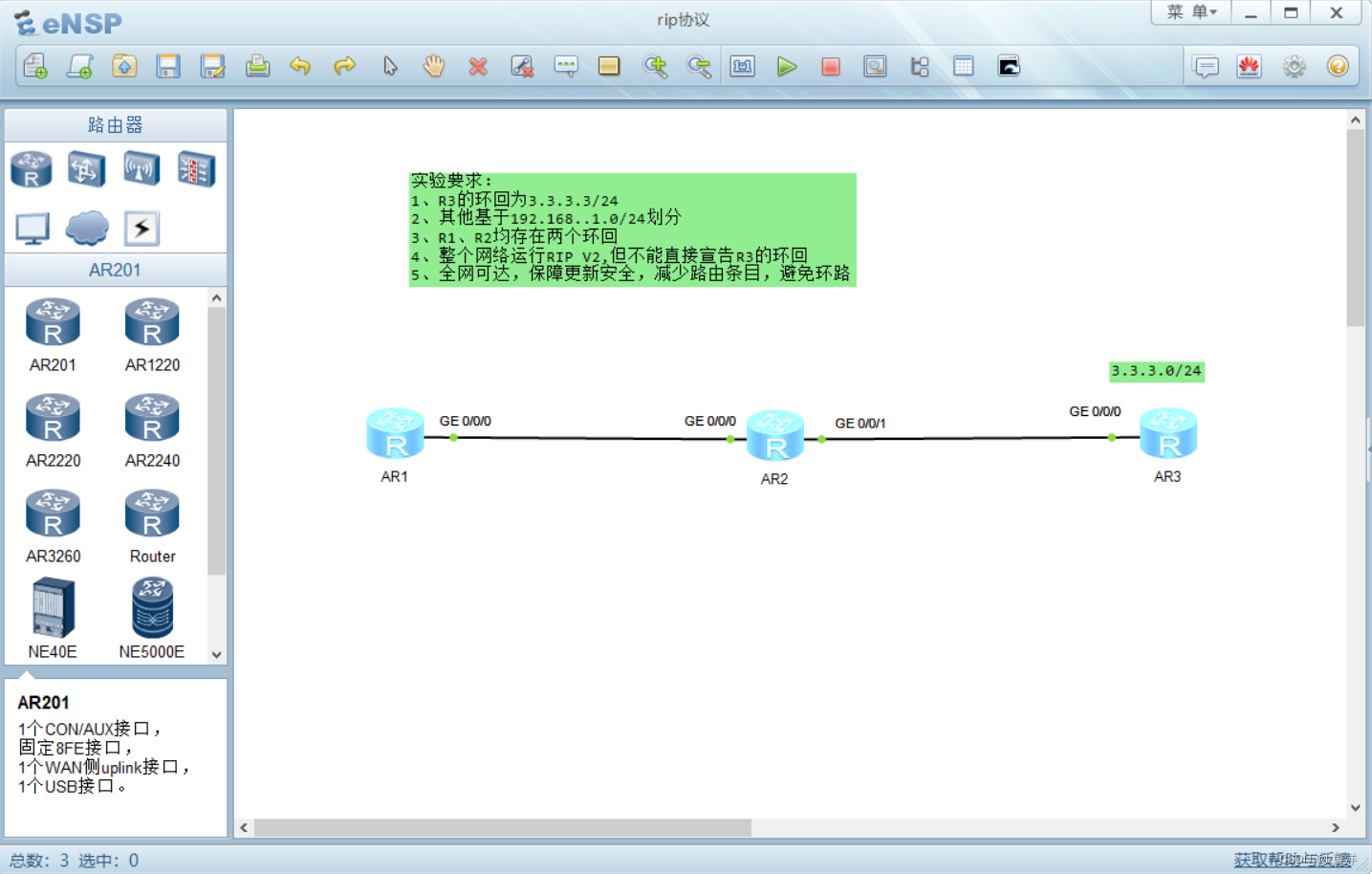
Task: Save the current topology
Action: click(168, 66)
